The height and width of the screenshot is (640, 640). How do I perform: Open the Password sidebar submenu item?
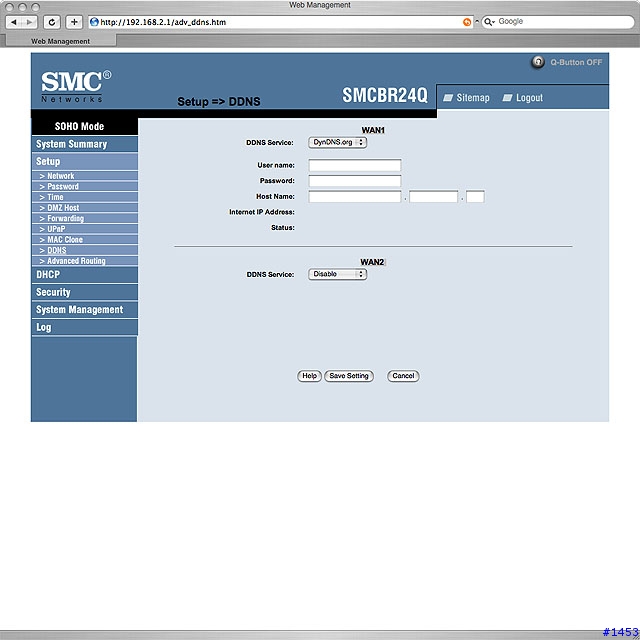pos(85,187)
